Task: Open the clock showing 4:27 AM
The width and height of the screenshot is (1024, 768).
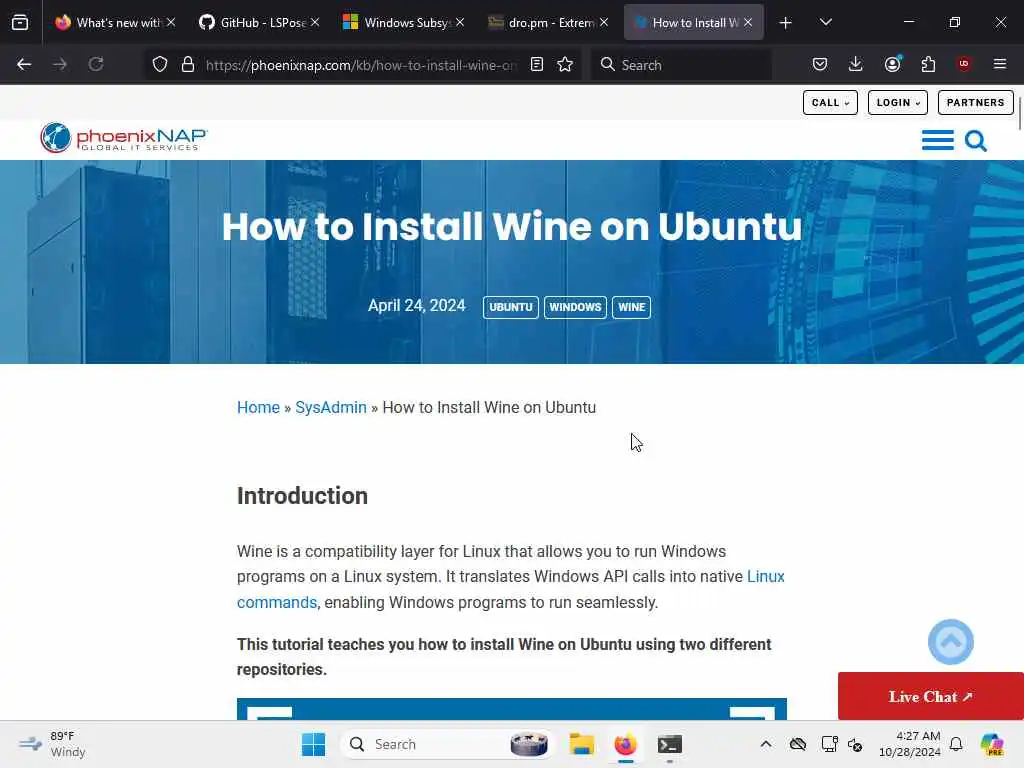Action: point(910,744)
